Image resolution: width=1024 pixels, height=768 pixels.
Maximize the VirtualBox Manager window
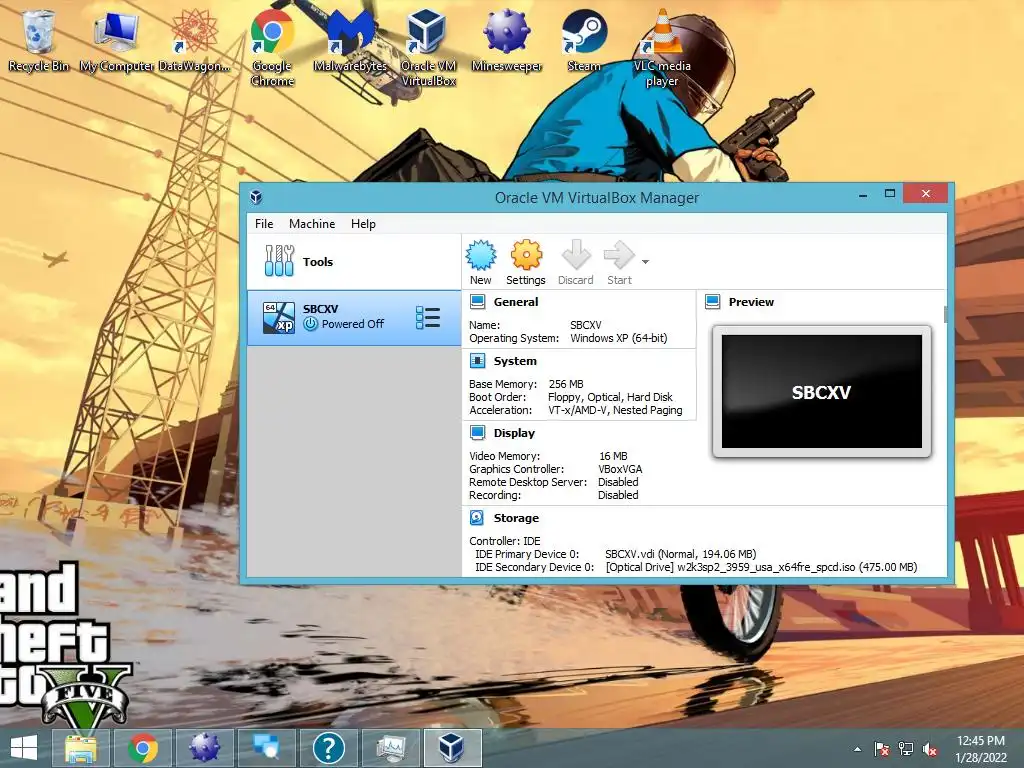[889, 194]
